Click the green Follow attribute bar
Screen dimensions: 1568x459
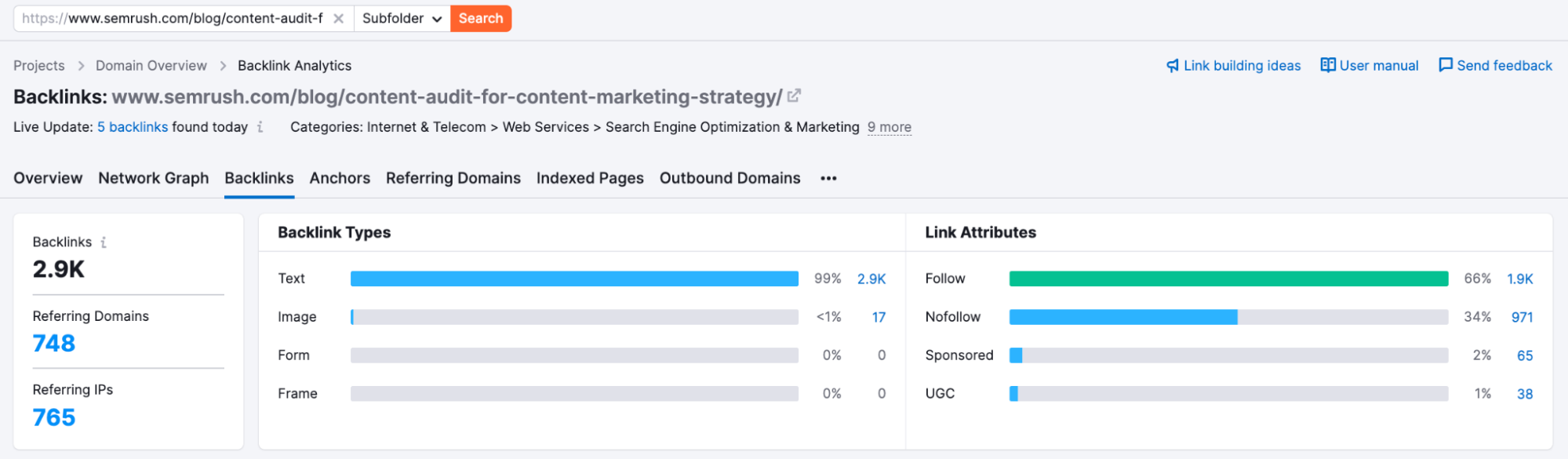point(1228,279)
